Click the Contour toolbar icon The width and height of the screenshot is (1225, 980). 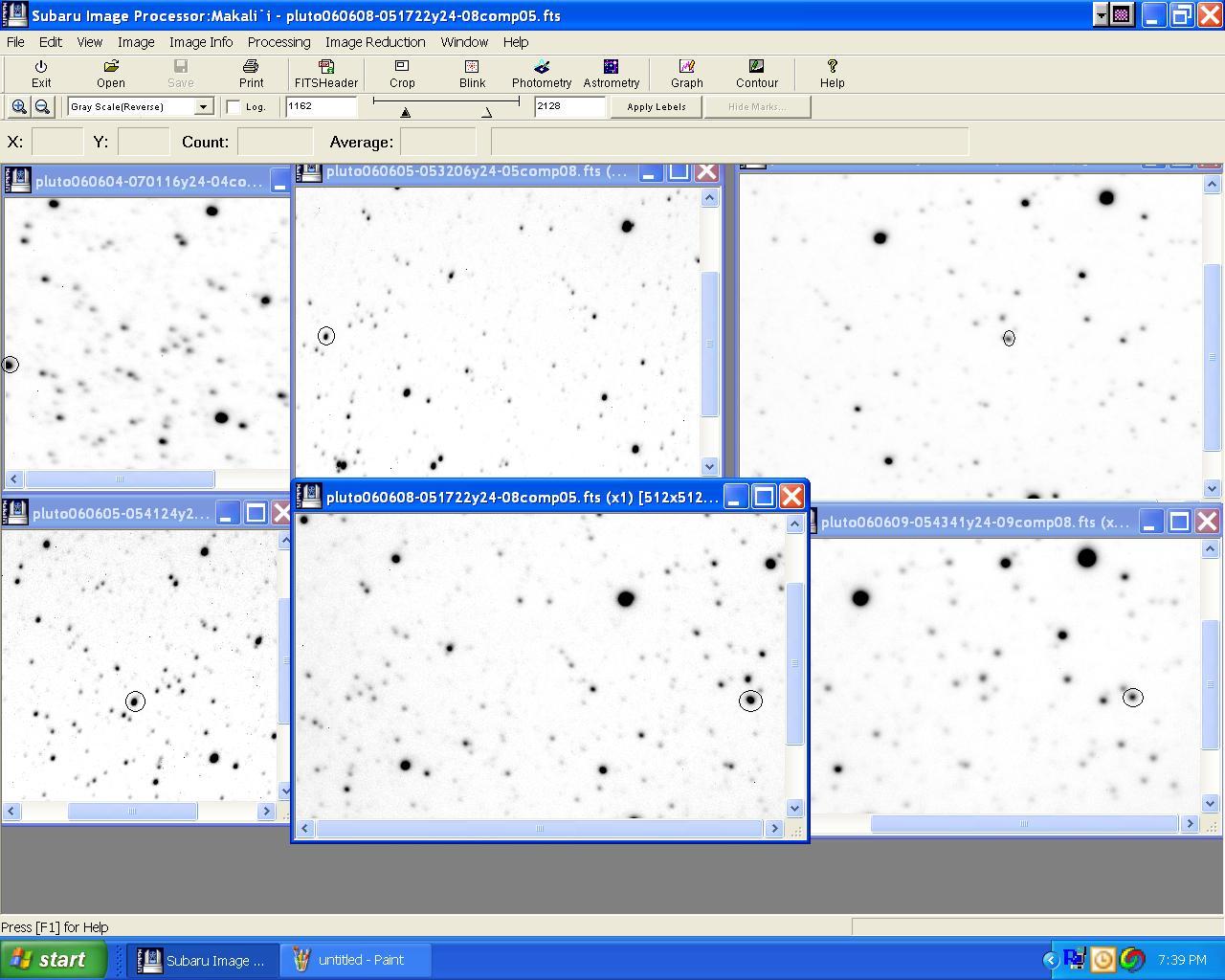[x=756, y=74]
